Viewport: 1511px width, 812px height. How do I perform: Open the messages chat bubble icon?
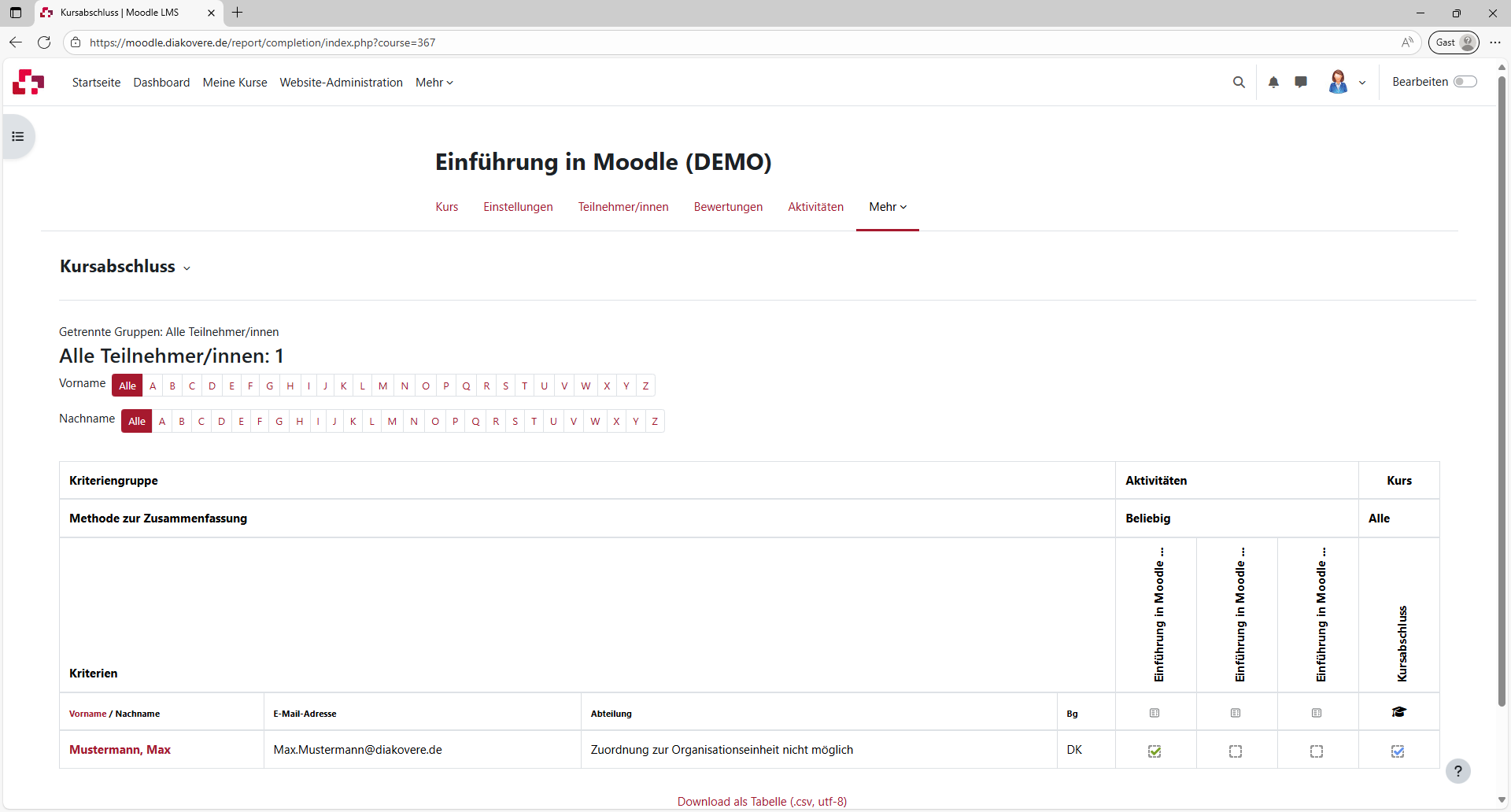point(1301,82)
